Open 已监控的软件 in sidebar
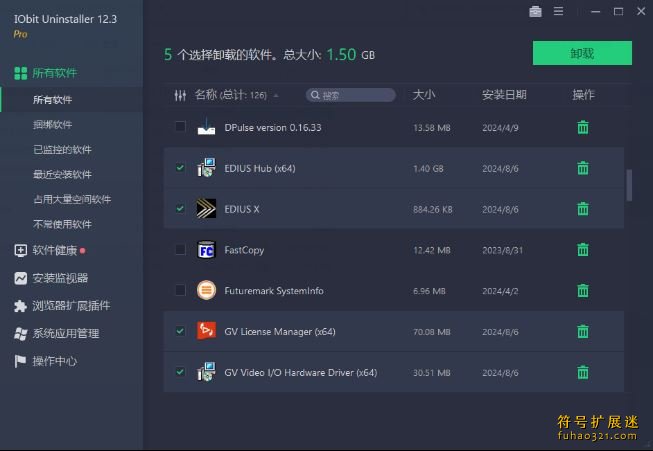The image size is (653, 451). click(x=62, y=150)
